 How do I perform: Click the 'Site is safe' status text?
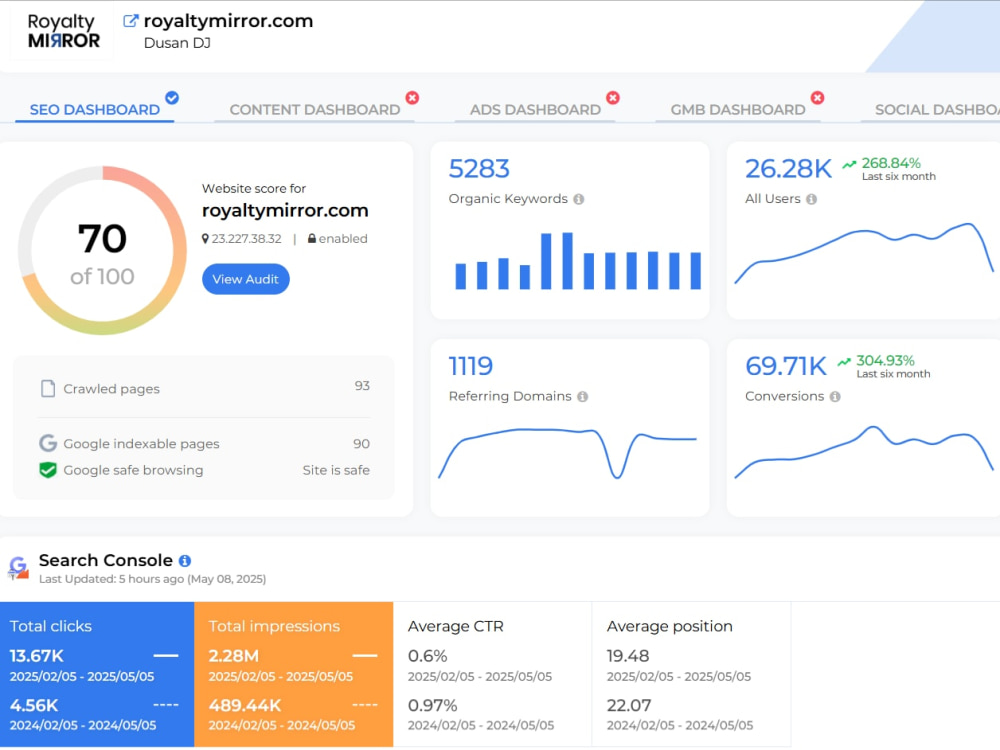coord(336,470)
